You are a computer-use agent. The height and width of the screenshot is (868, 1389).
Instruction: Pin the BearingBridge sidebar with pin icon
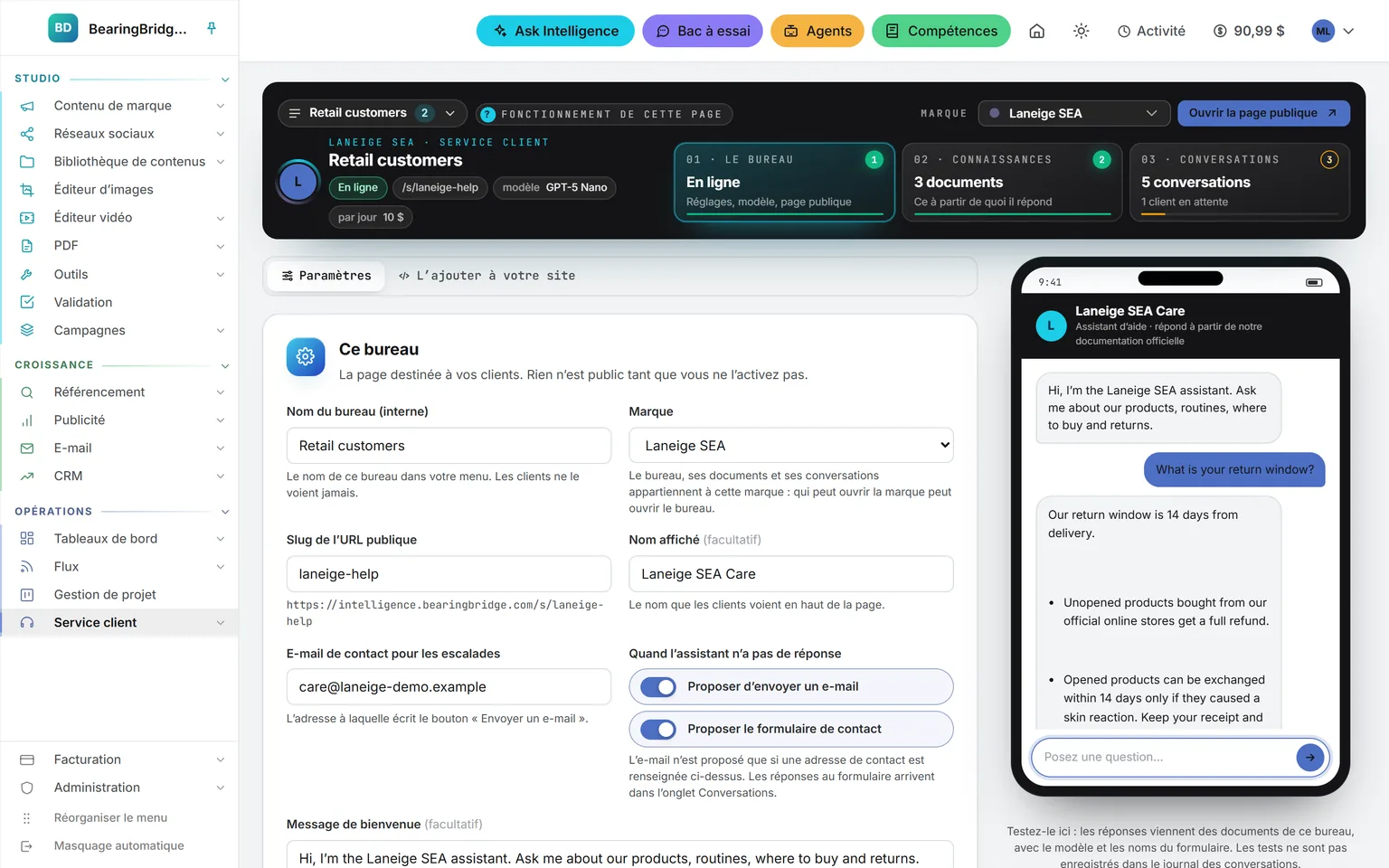[212, 28]
